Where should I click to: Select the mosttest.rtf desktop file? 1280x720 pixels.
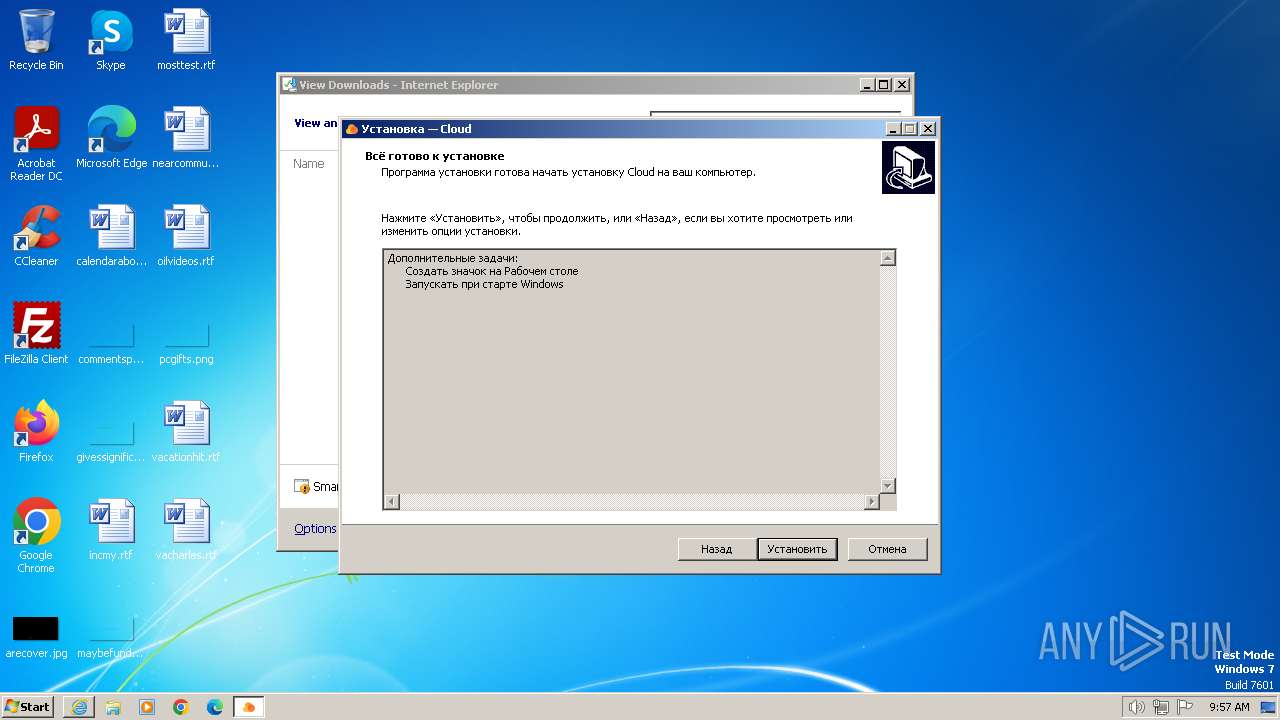[x=186, y=41]
